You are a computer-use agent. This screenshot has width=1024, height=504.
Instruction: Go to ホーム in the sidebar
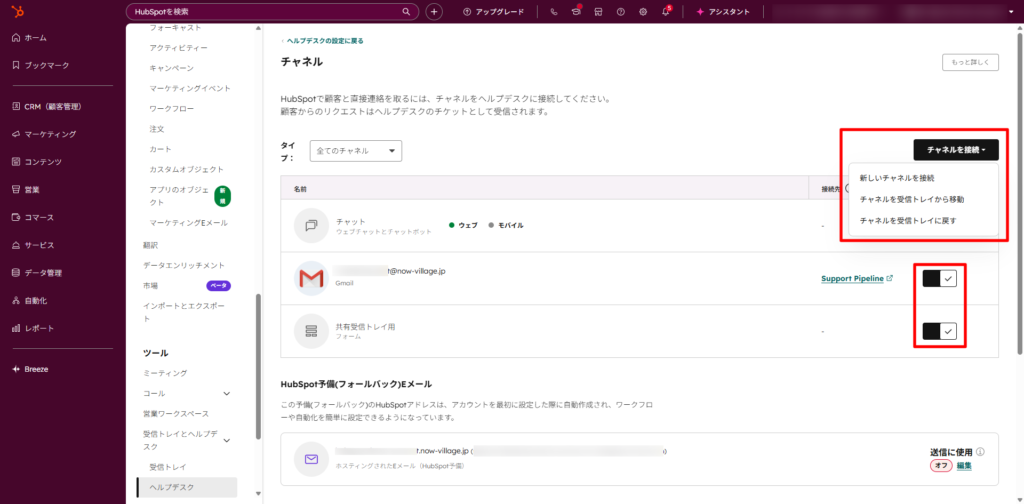(x=30, y=38)
